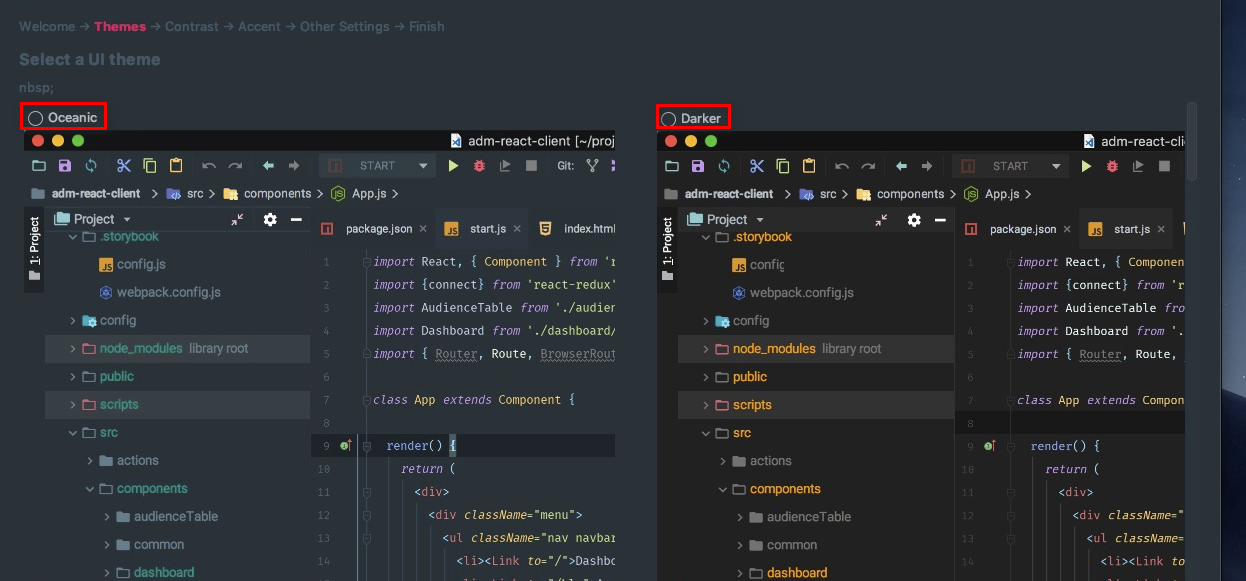Click Synchronize icon in Oceanic preview toolbar
The image size is (1246, 581).
tap(91, 166)
